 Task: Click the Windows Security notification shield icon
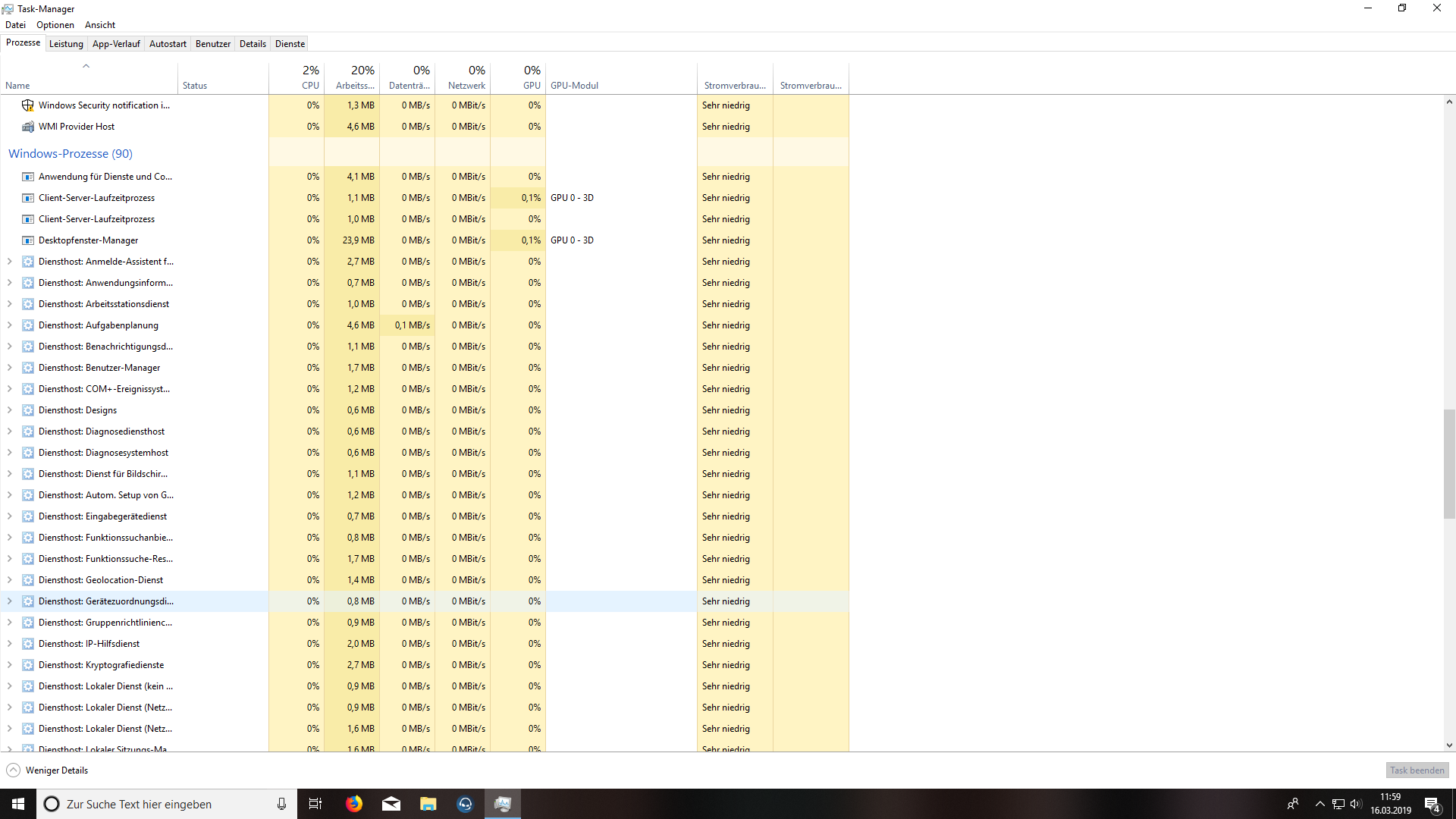tap(28, 105)
